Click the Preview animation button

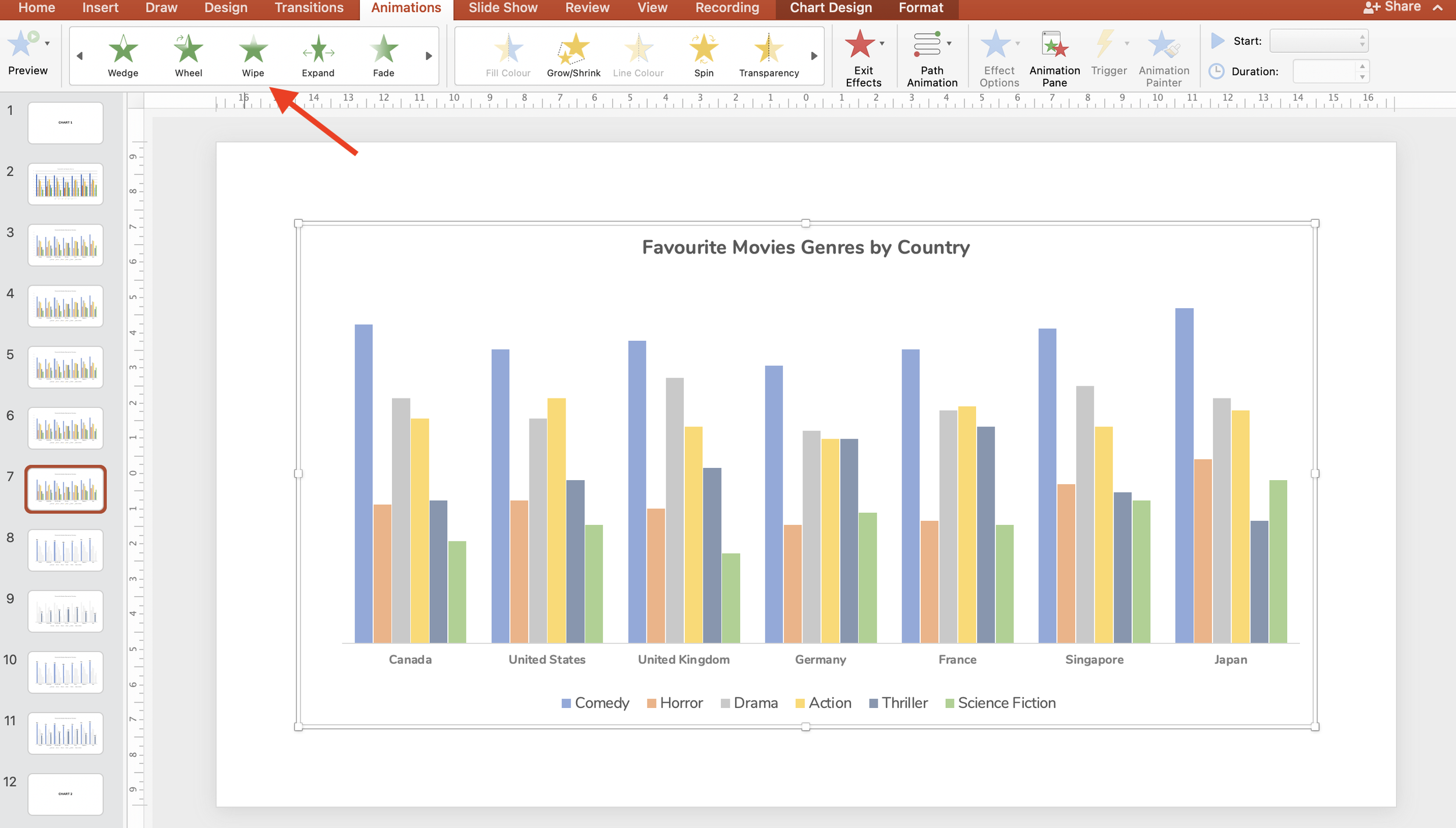[x=23, y=52]
